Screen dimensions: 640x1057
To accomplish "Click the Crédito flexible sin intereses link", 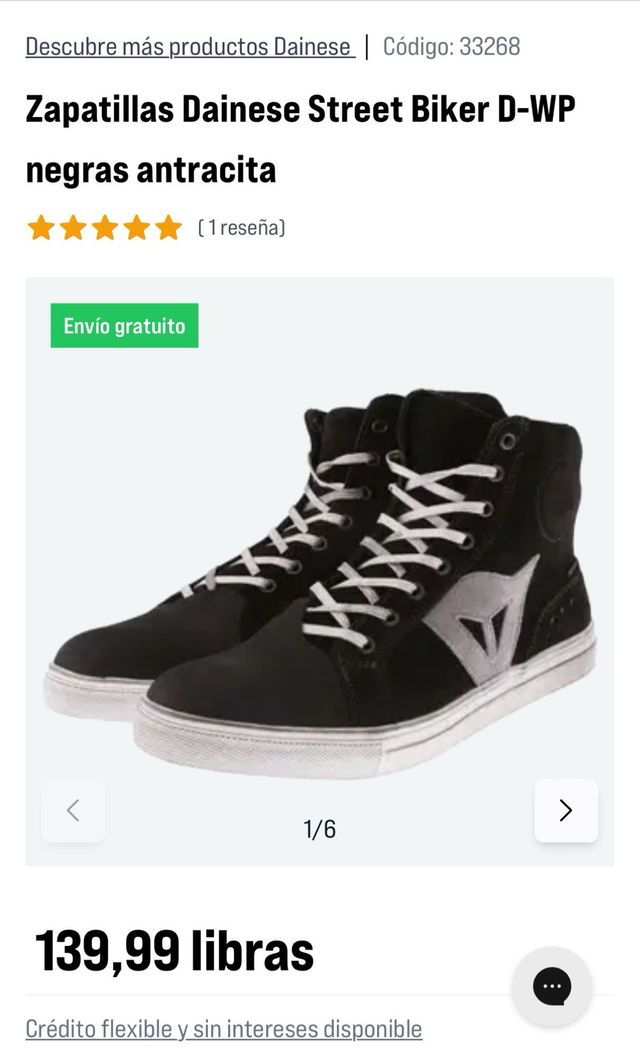I will coord(225,1027).
